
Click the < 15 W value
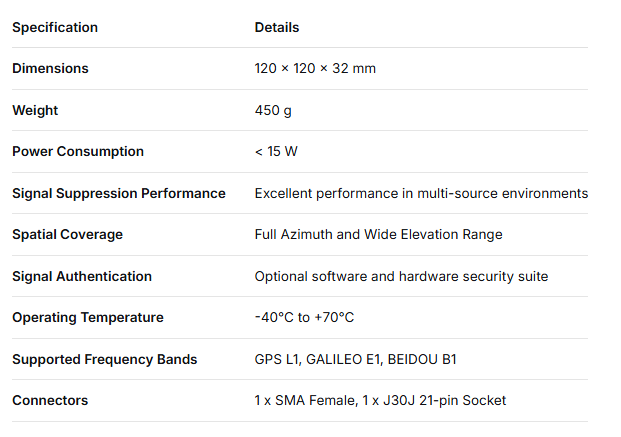[276, 151]
